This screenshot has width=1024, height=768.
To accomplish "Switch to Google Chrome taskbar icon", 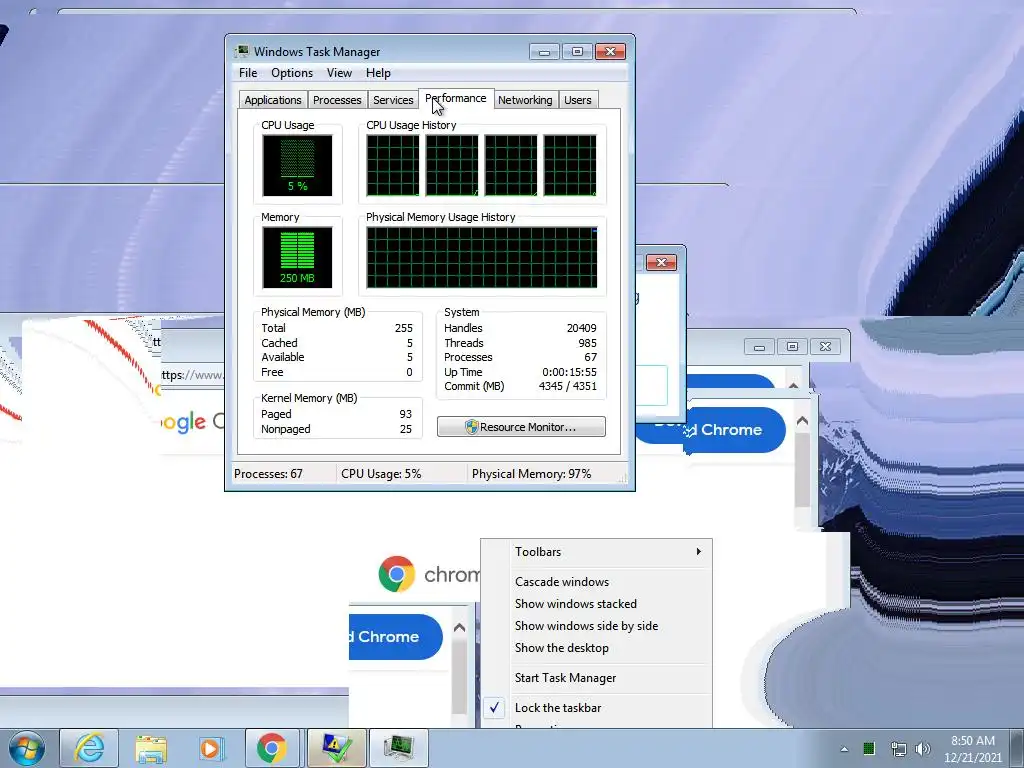I will [x=272, y=748].
